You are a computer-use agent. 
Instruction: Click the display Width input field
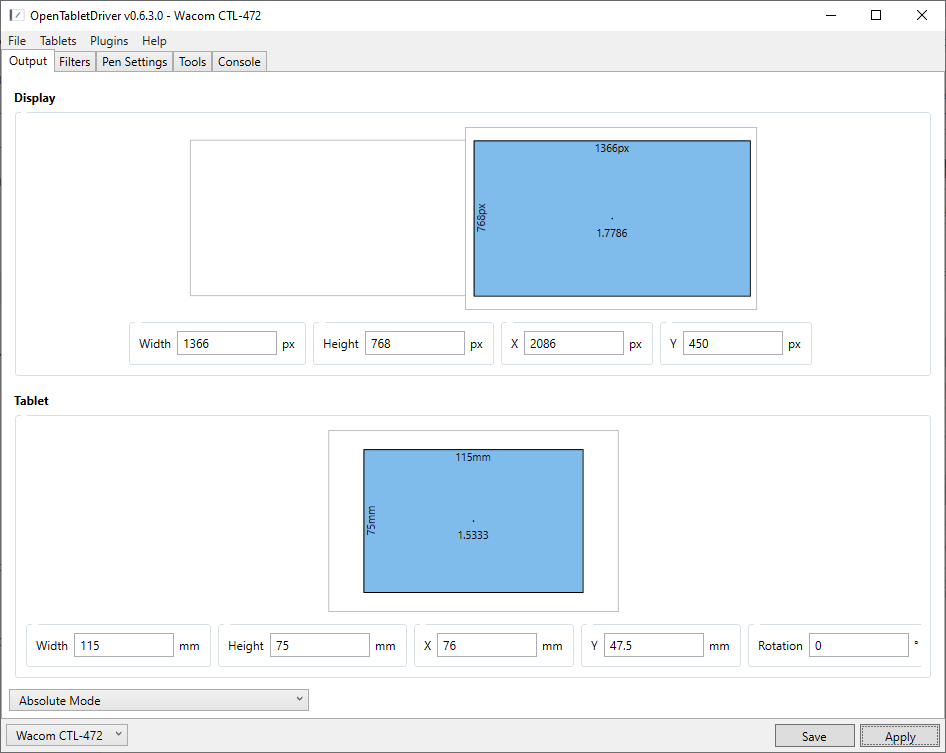(226, 343)
